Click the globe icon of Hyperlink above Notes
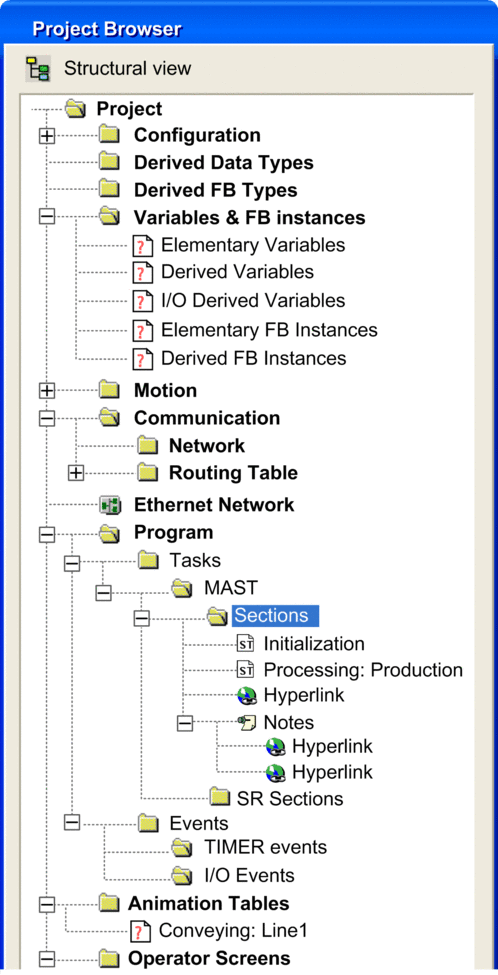 click(247, 695)
